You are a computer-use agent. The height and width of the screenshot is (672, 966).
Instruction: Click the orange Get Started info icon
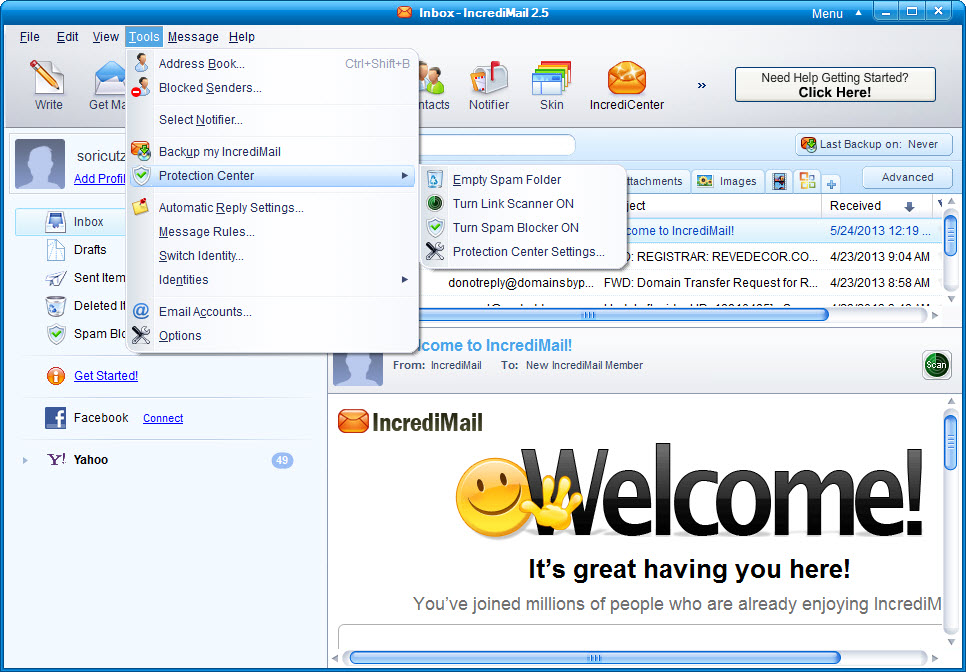(x=55, y=376)
